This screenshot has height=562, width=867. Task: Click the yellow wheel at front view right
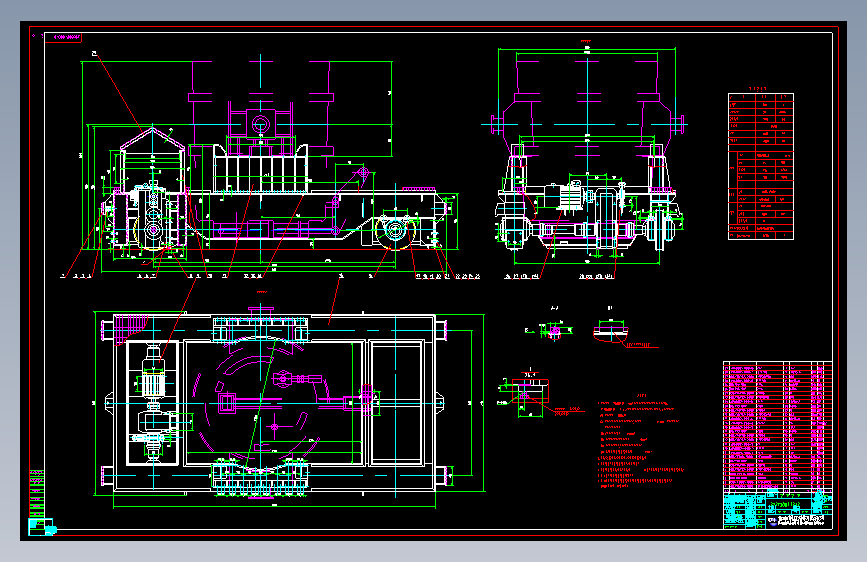pyautogui.click(x=394, y=231)
